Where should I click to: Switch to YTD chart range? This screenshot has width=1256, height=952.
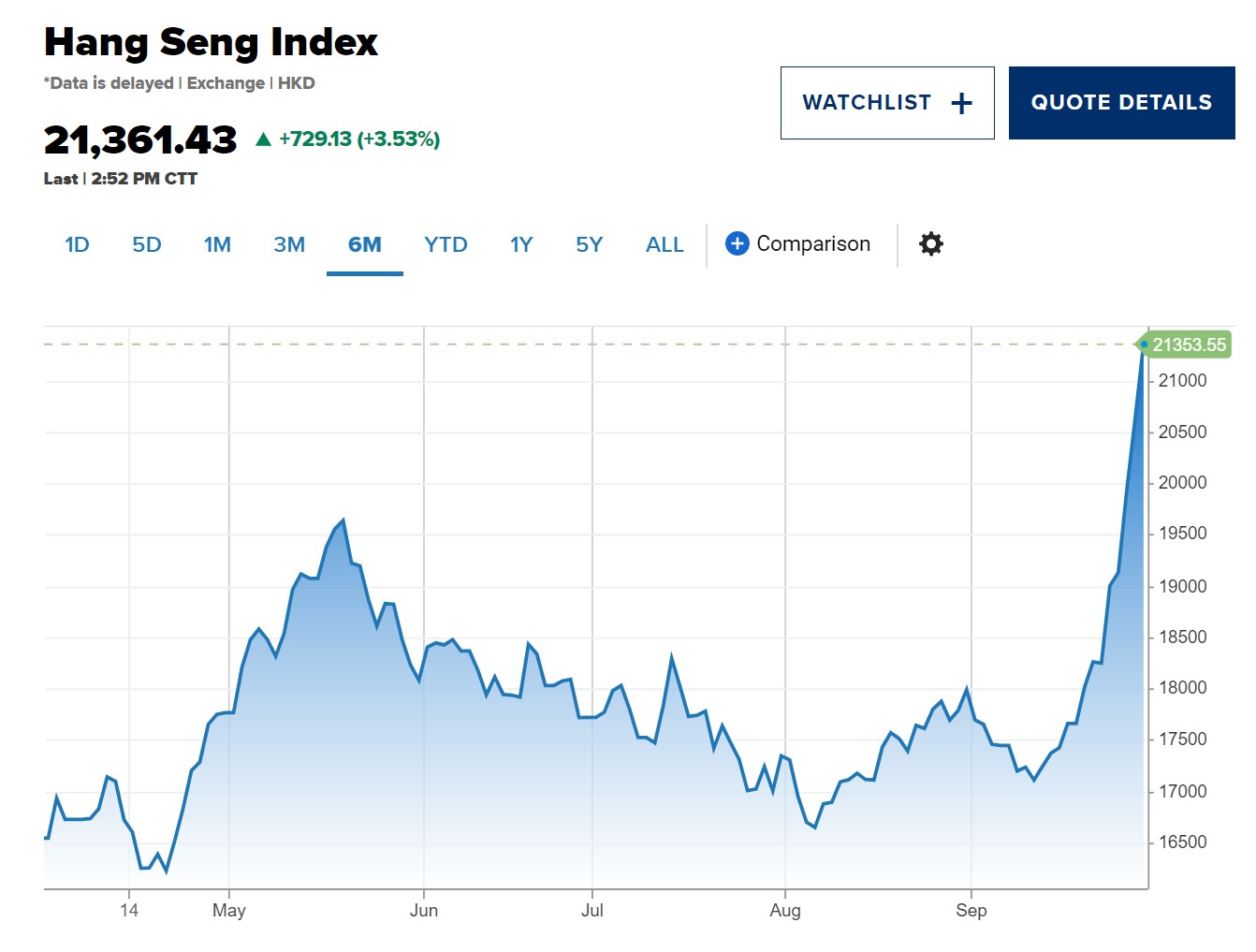click(445, 245)
